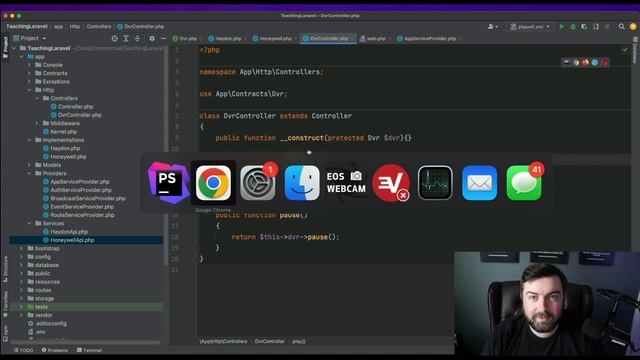
Task: Preview file in built-in browser icon
Action: [x=567, y=62]
